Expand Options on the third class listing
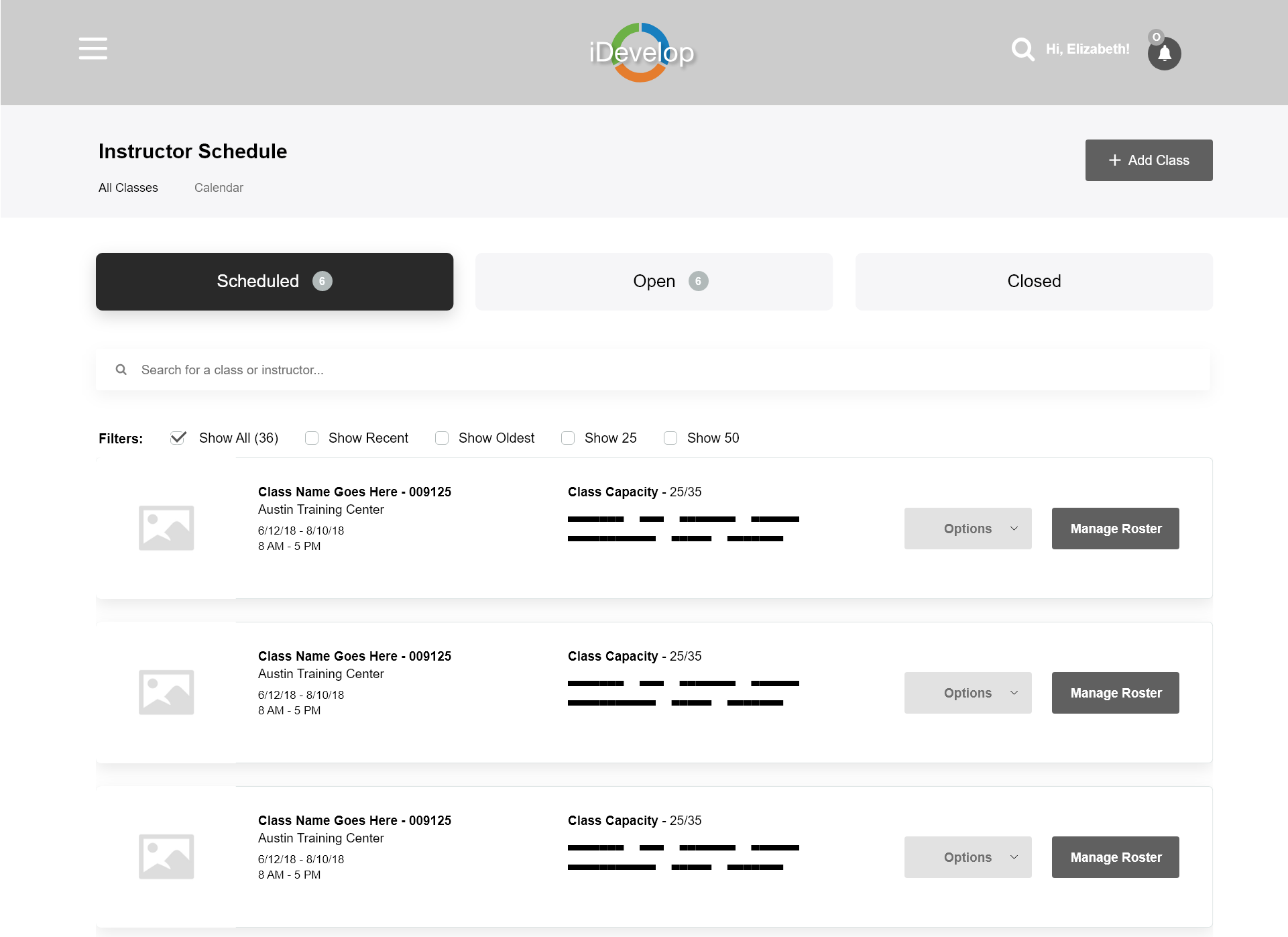This screenshot has height=937, width=1288. tap(968, 857)
